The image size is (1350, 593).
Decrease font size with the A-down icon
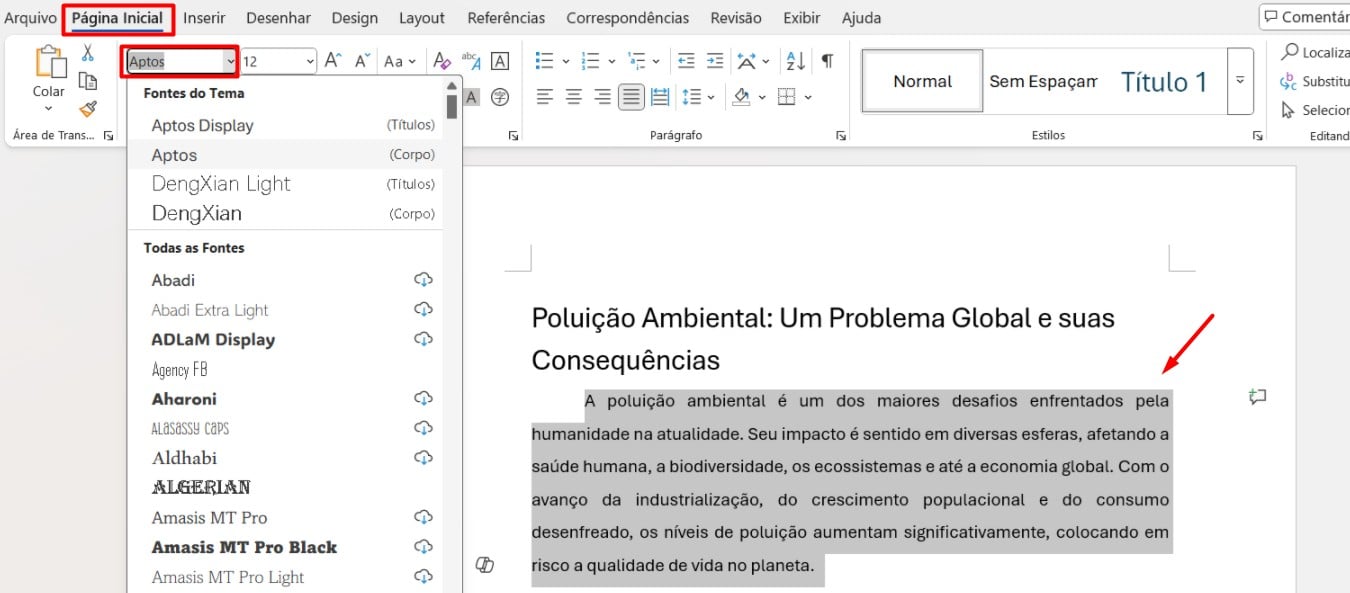coord(363,61)
